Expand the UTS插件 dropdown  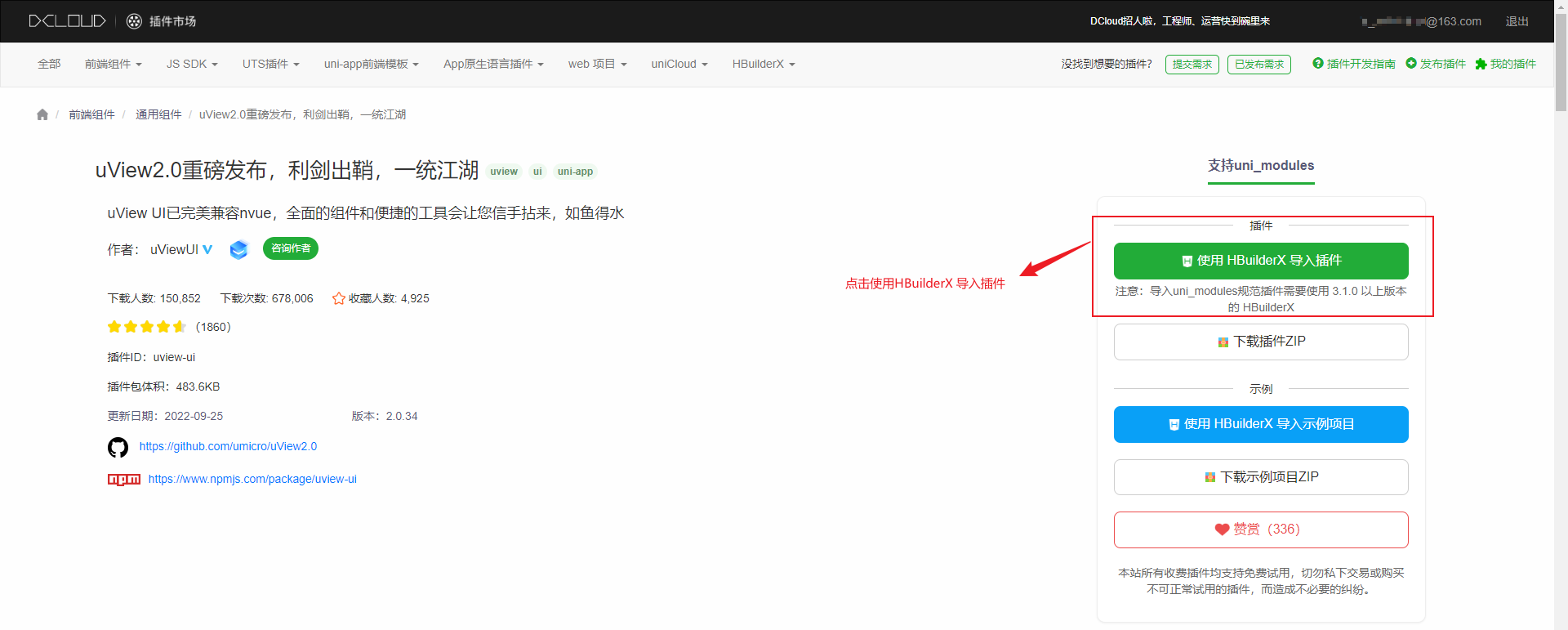pos(271,64)
